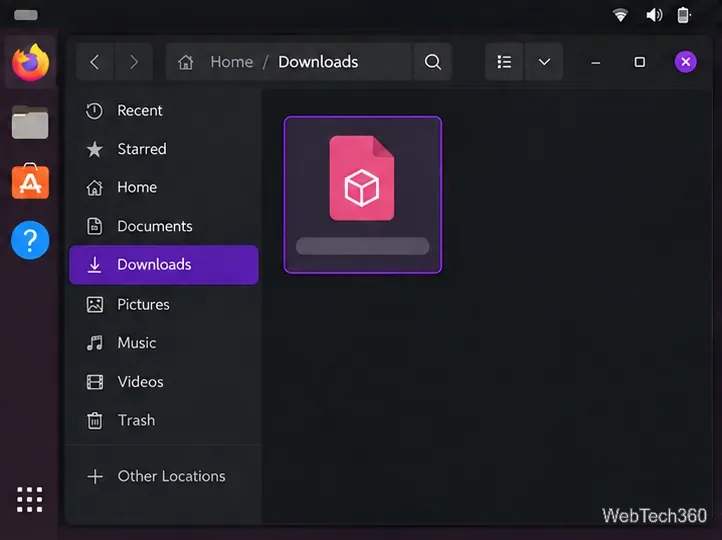Click the volume speaker icon in the top bar
The image size is (722, 540).
pyautogui.click(x=654, y=15)
